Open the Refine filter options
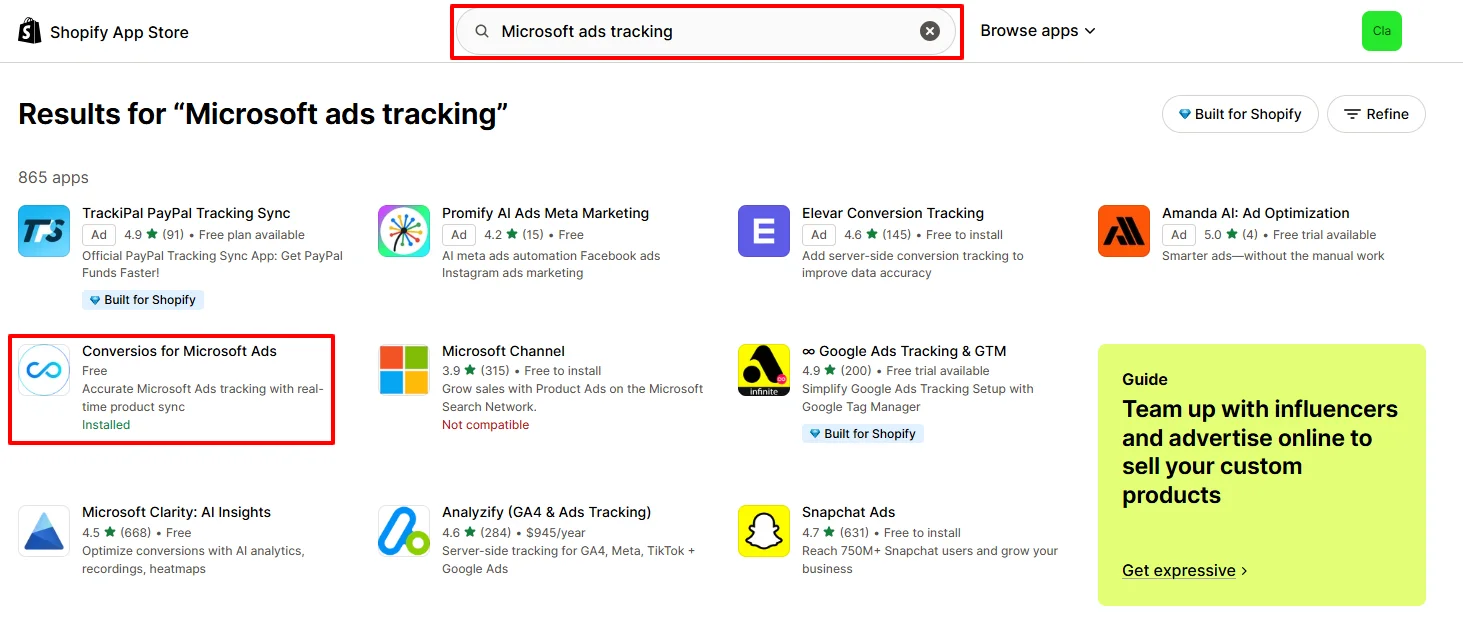 click(1377, 113)
